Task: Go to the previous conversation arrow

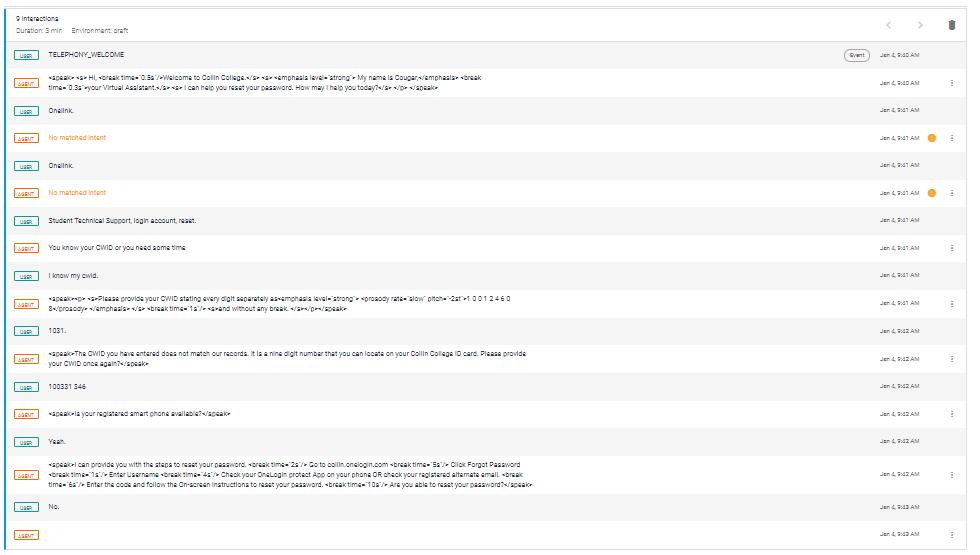Action: 888,25
